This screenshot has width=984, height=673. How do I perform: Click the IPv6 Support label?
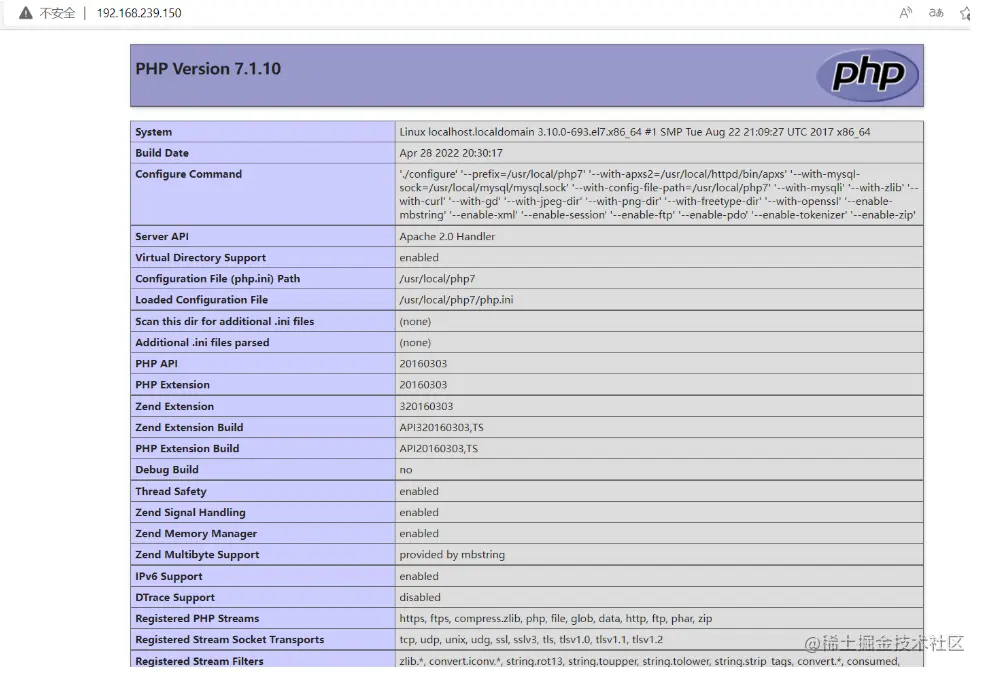coord(169,576)
